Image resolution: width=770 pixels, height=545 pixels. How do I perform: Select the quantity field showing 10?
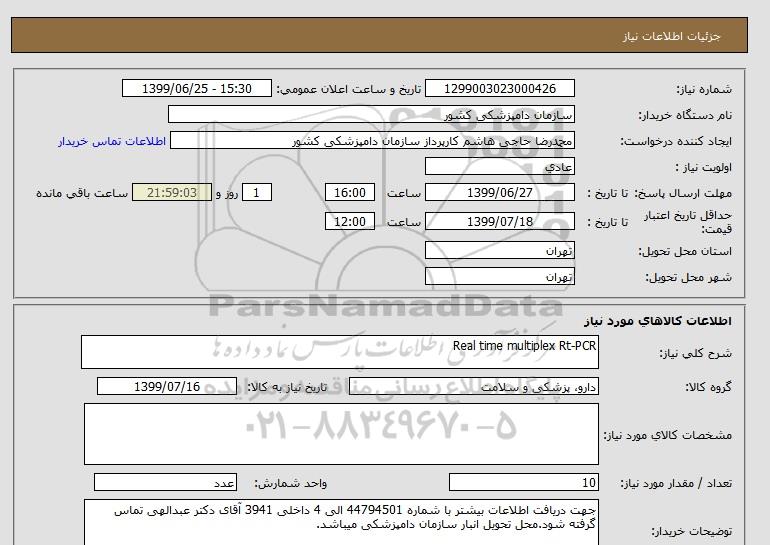[x=523, y=482]
